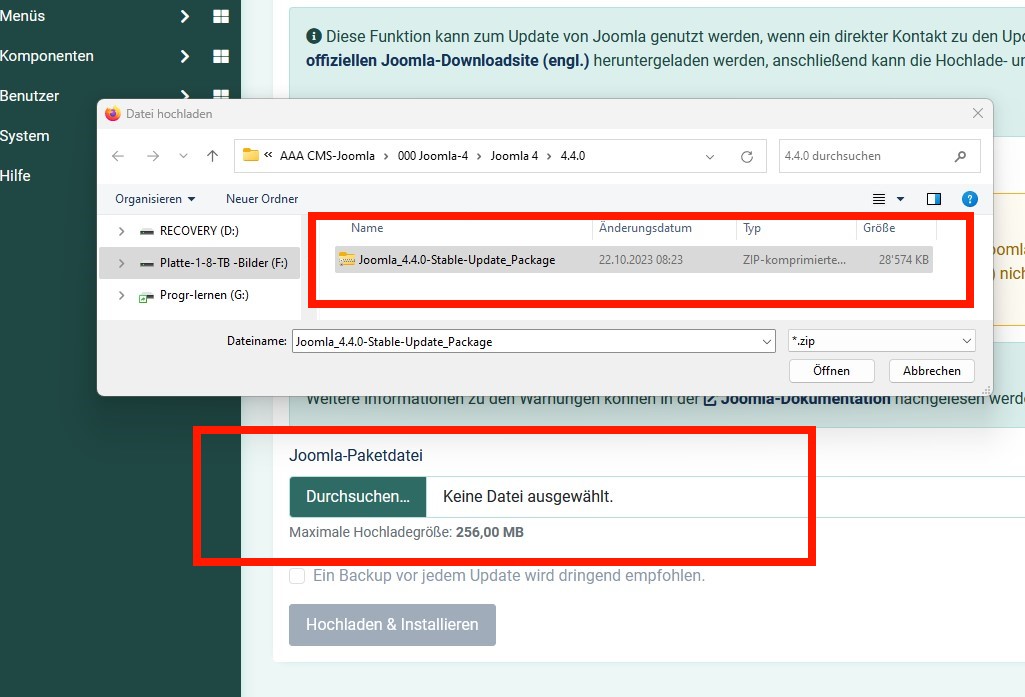Open Komponenten in Joomla sidebar
Image resolution: width=1025 pixels, height=697 pixels.
click(47, 56)
